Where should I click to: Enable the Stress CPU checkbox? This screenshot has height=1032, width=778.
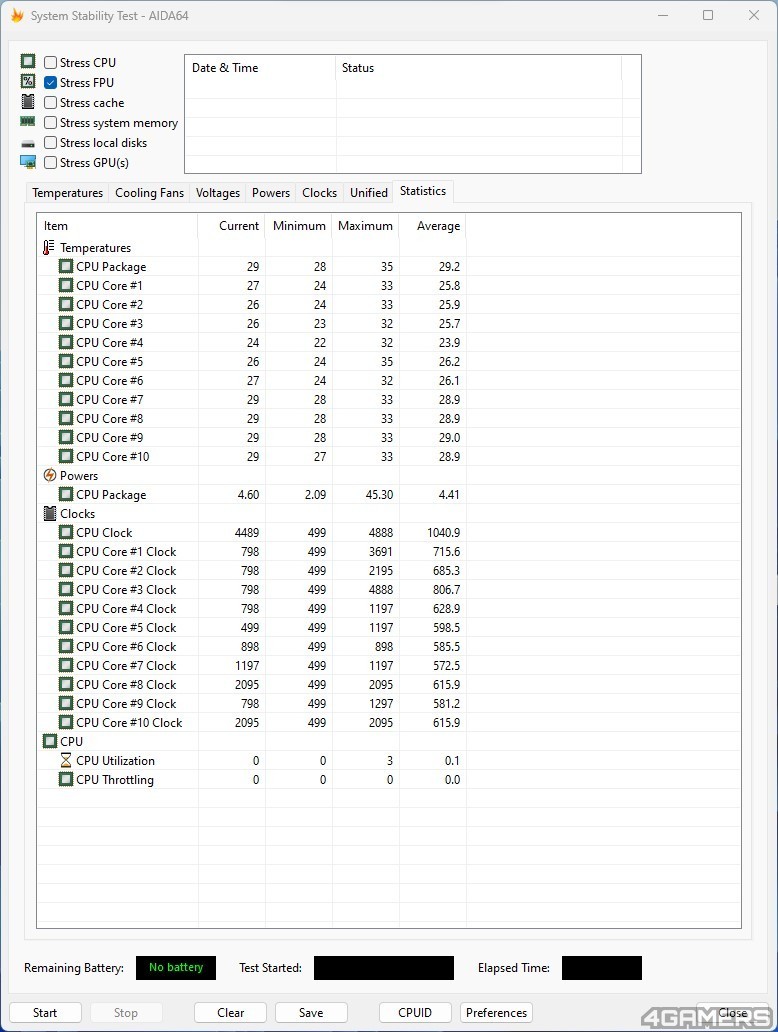(50, 63)
